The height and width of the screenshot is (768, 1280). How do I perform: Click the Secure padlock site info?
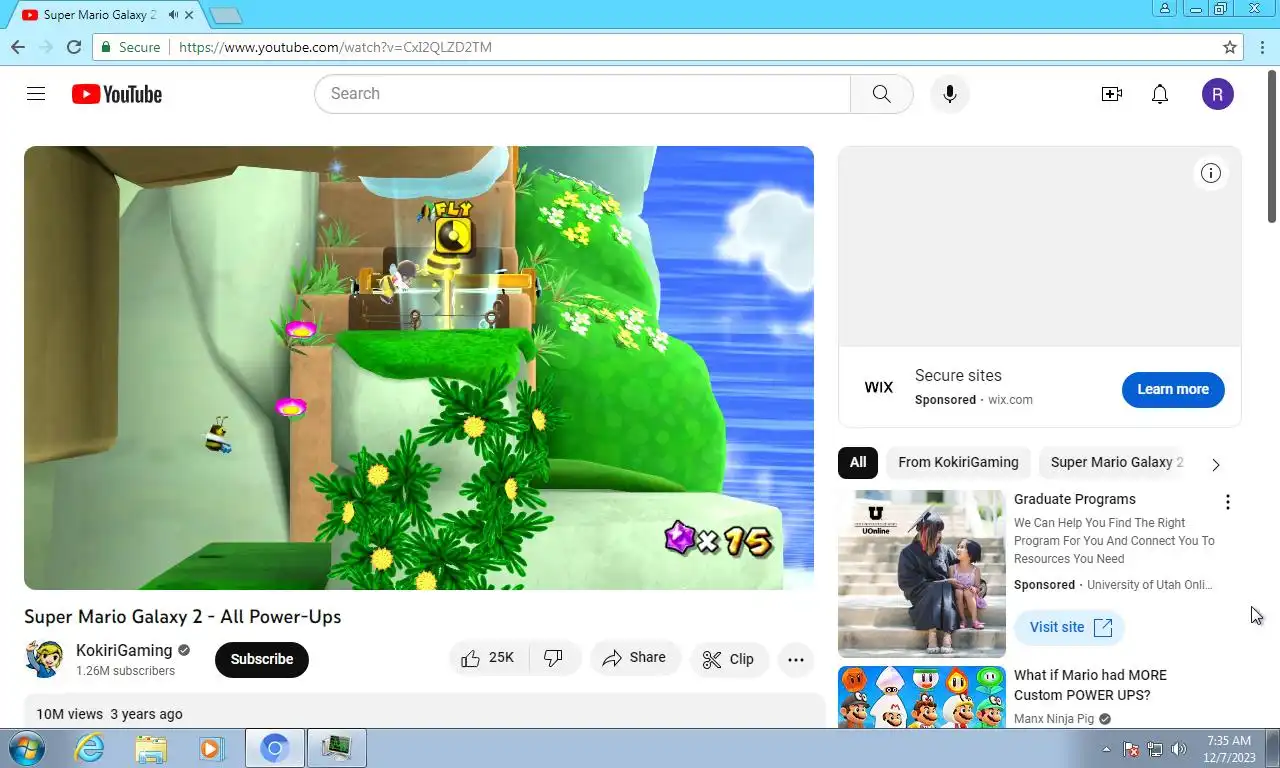pos(130,47)
